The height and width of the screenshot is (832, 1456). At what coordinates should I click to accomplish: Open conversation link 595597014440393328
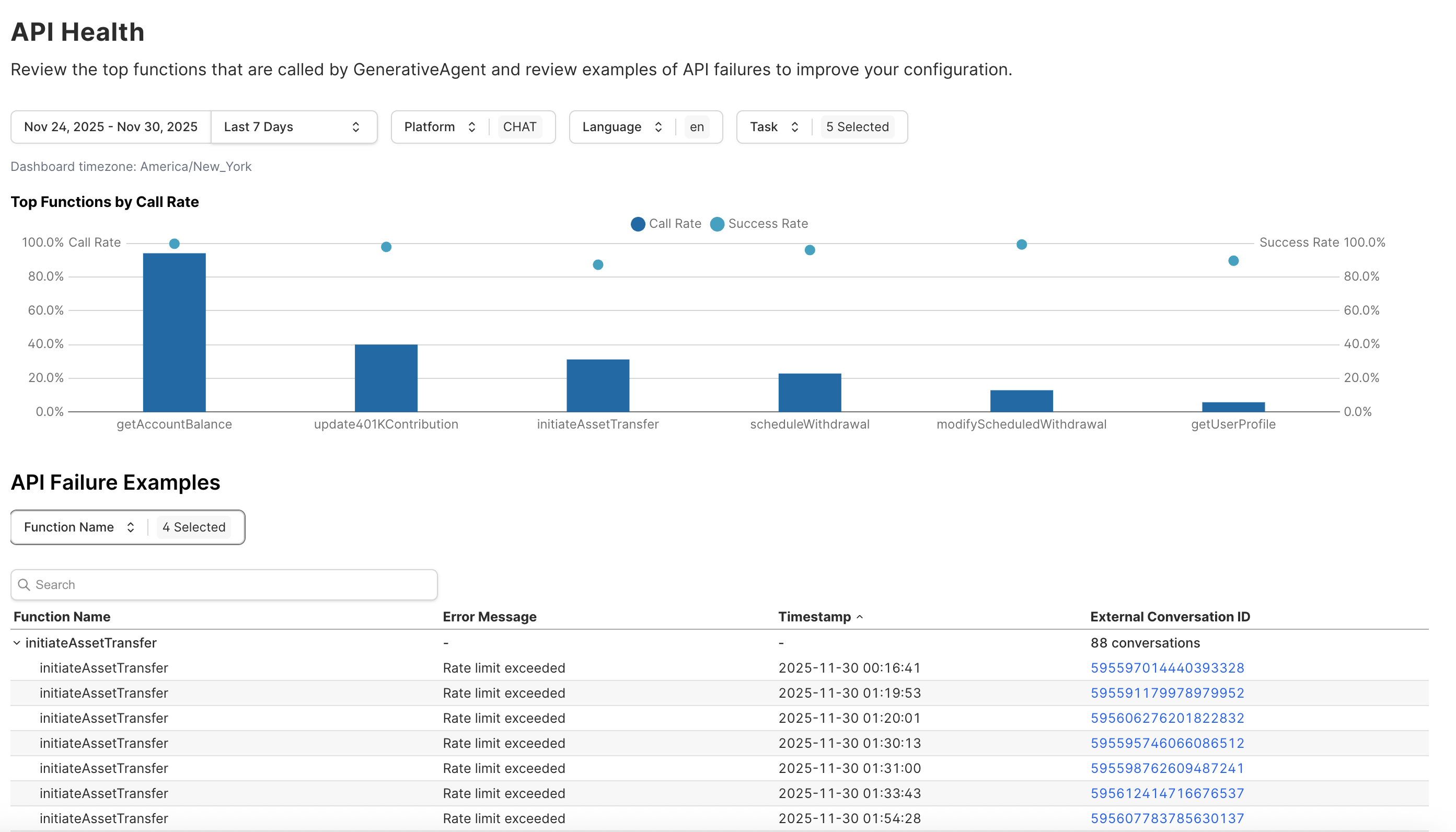click(x=1168, y=668)
